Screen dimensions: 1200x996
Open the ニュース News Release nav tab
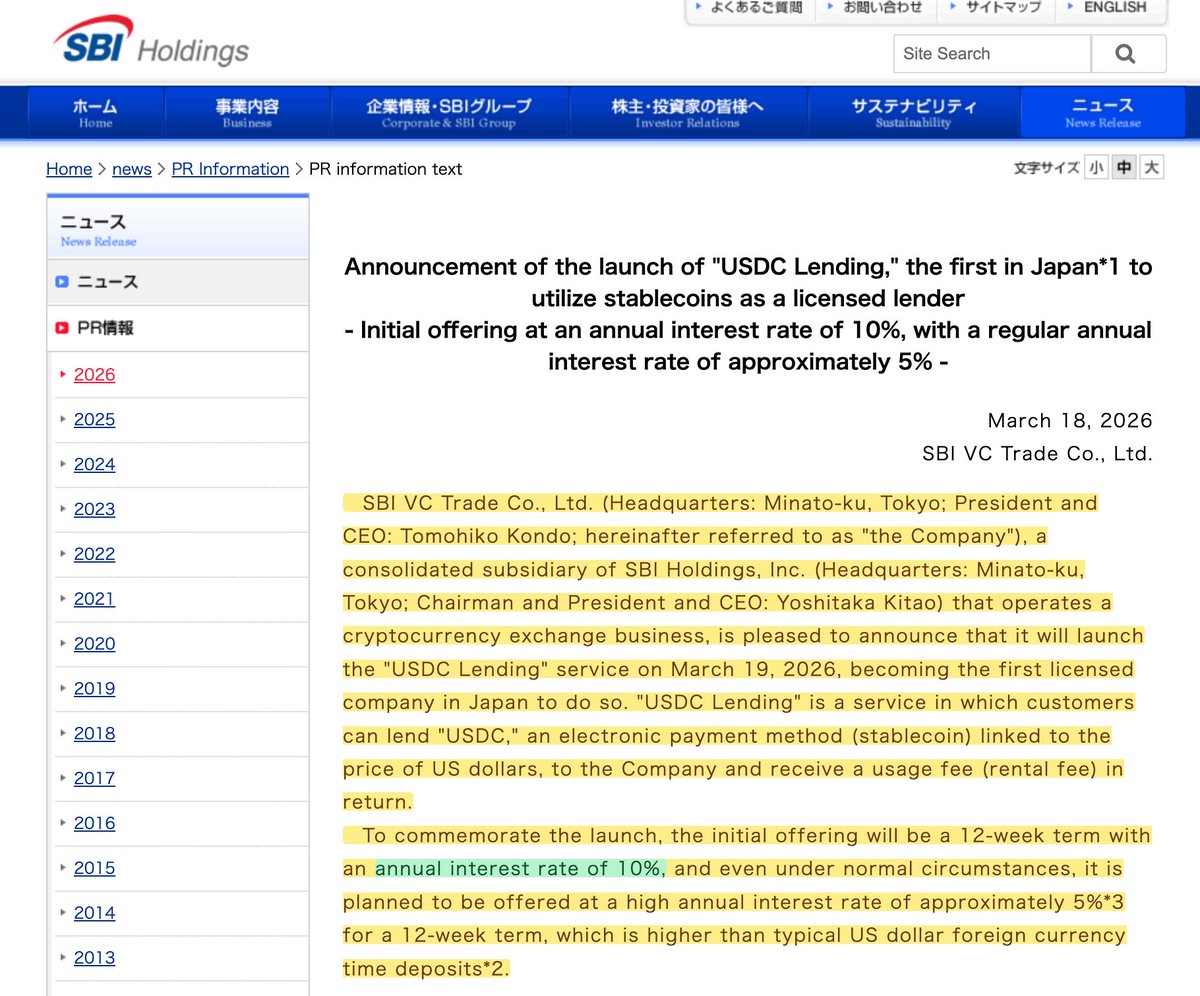point(1102,112)
